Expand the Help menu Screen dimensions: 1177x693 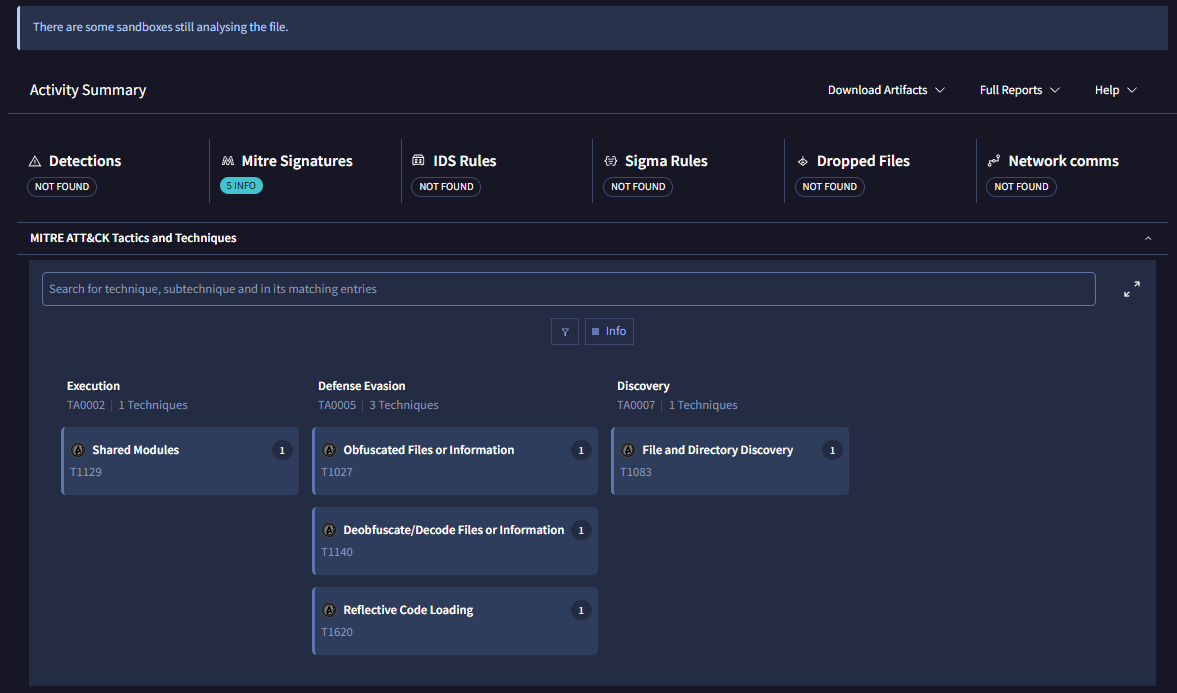1115,90
